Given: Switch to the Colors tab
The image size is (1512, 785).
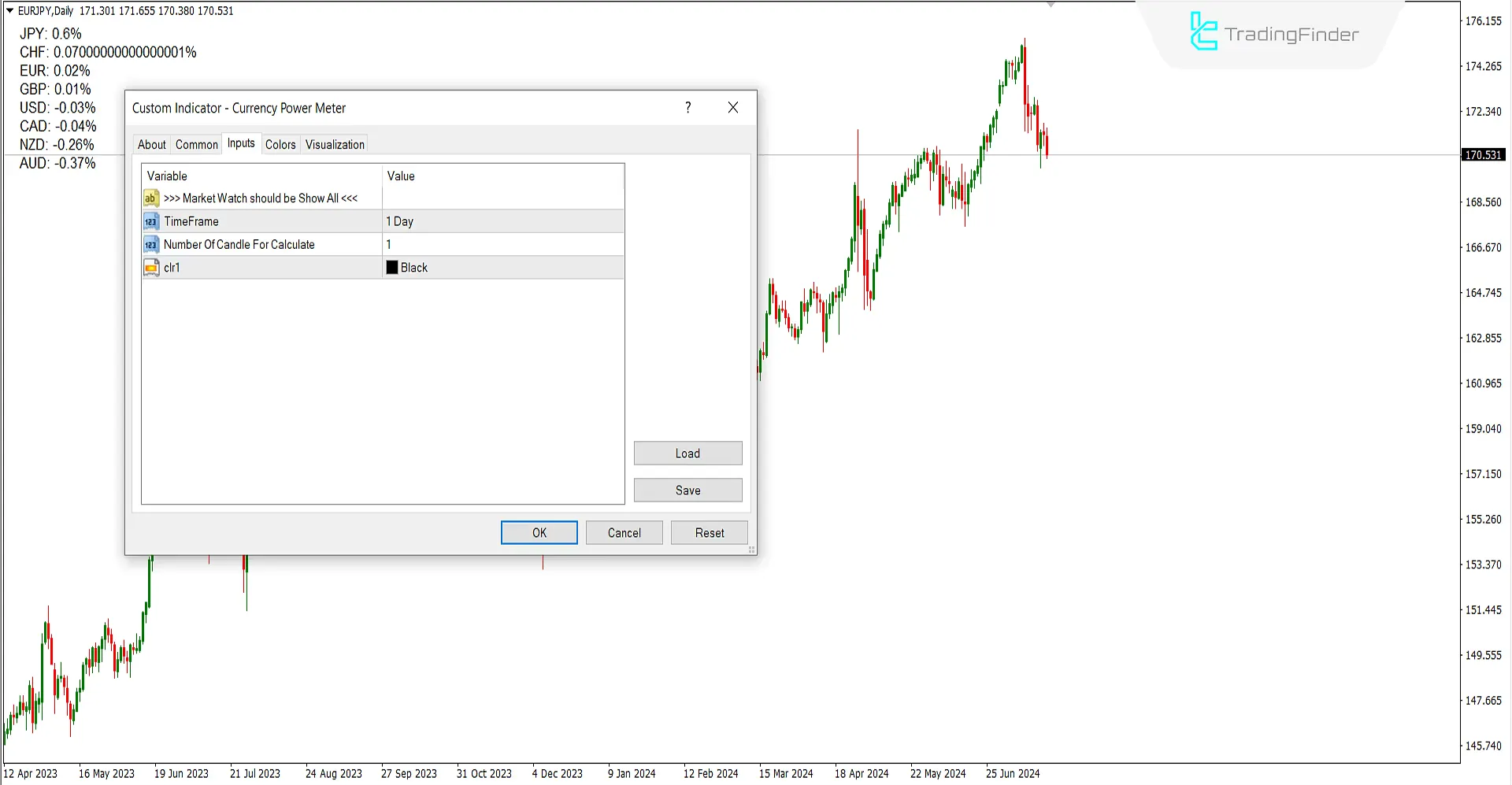Looking at the screenshot, I should coord(280,144).
